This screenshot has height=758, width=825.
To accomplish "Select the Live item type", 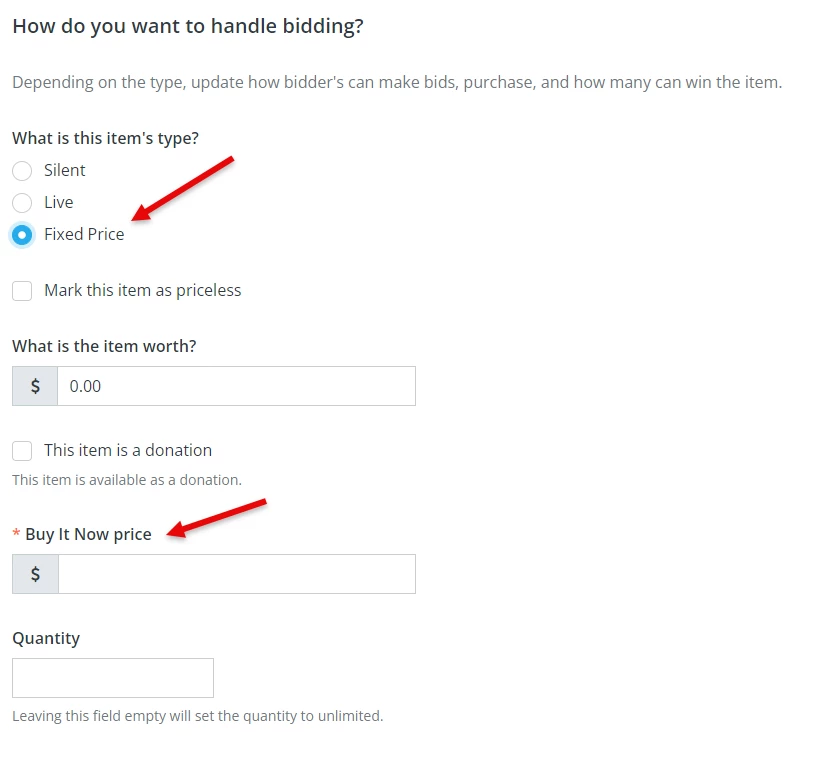I will [22, 202].
